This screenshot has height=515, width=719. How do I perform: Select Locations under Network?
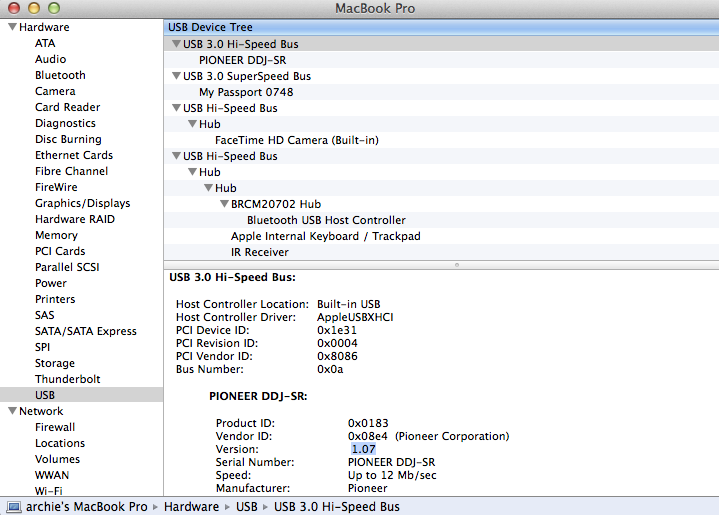60,443
